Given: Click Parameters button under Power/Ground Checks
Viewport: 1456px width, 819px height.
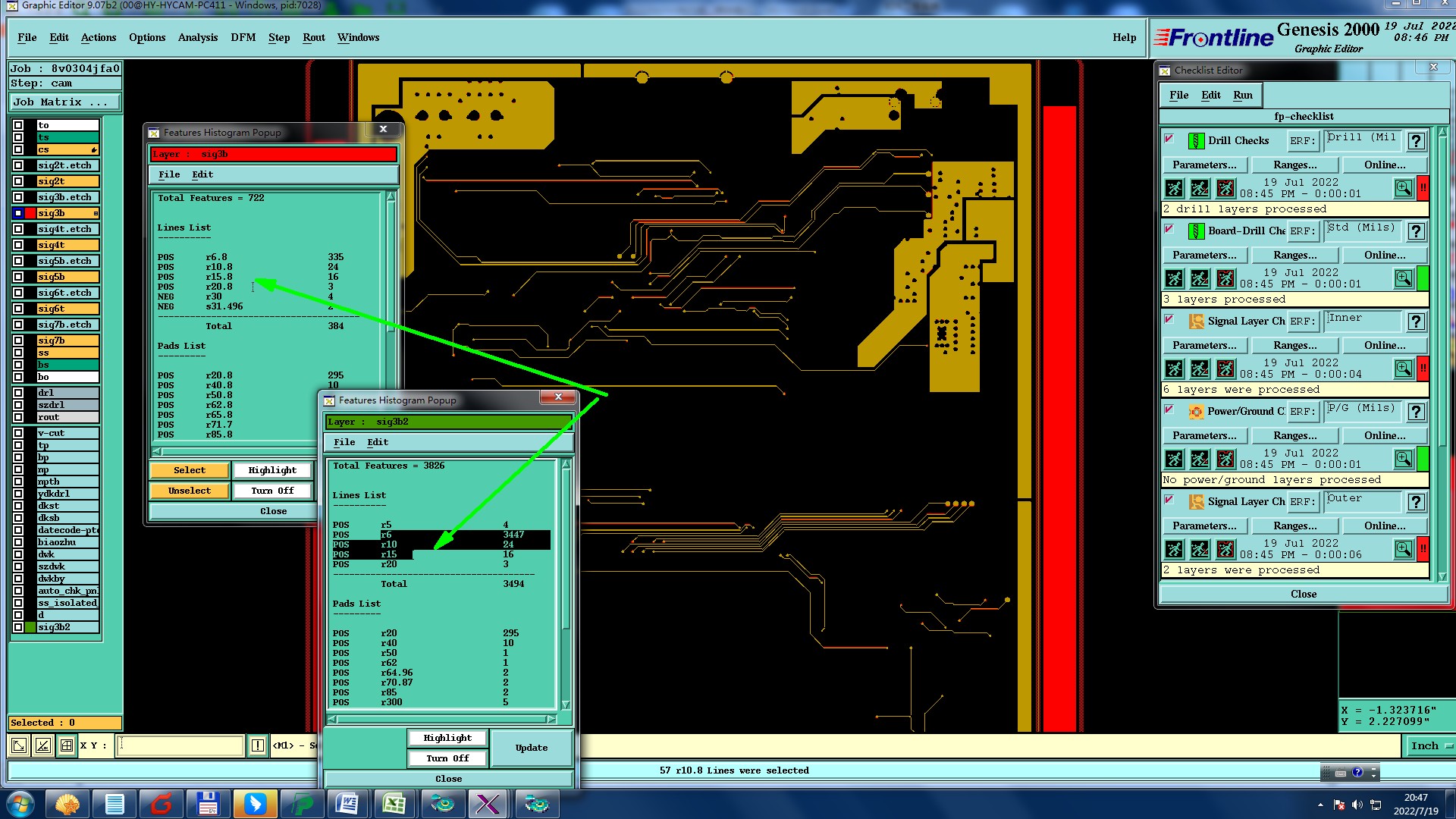Looking at the screenshot, I should (x=1203, y=435).
